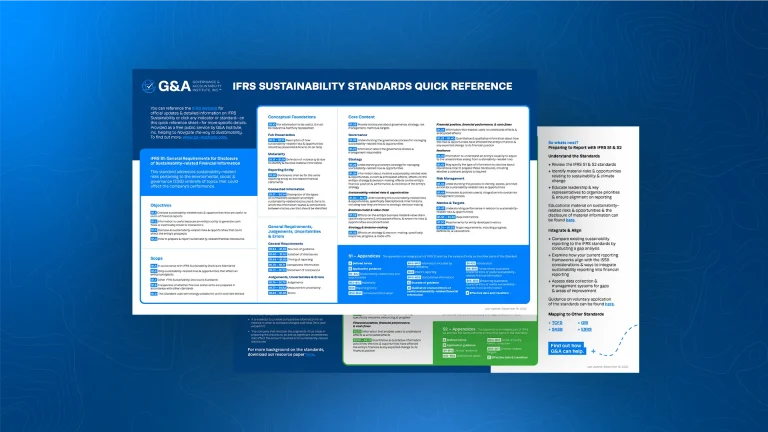The height and width of the screenshot is (432, 768).
Task: Click the IFRS S1 General Requirements blue banner
Action: click(x=190, y=158)
